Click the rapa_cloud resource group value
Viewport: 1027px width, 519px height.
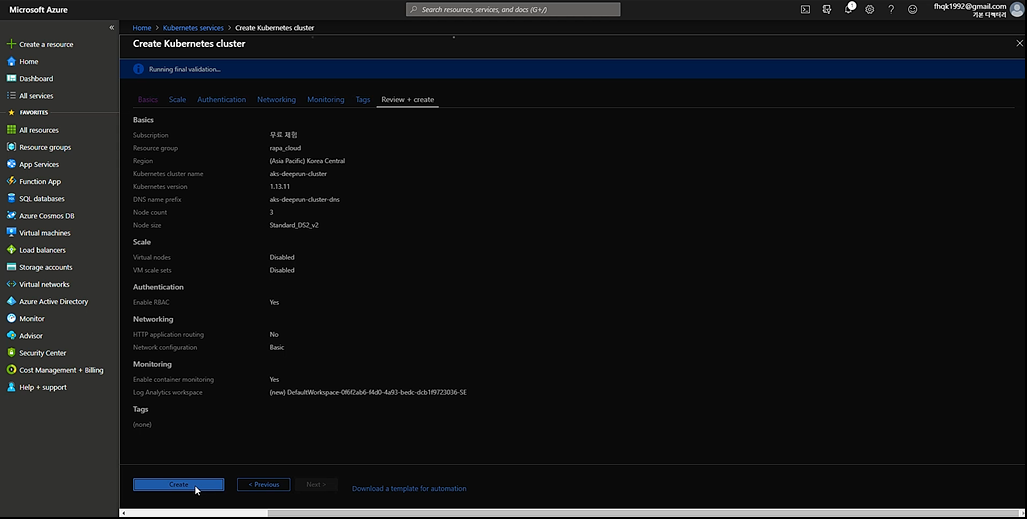click(285, 148)
